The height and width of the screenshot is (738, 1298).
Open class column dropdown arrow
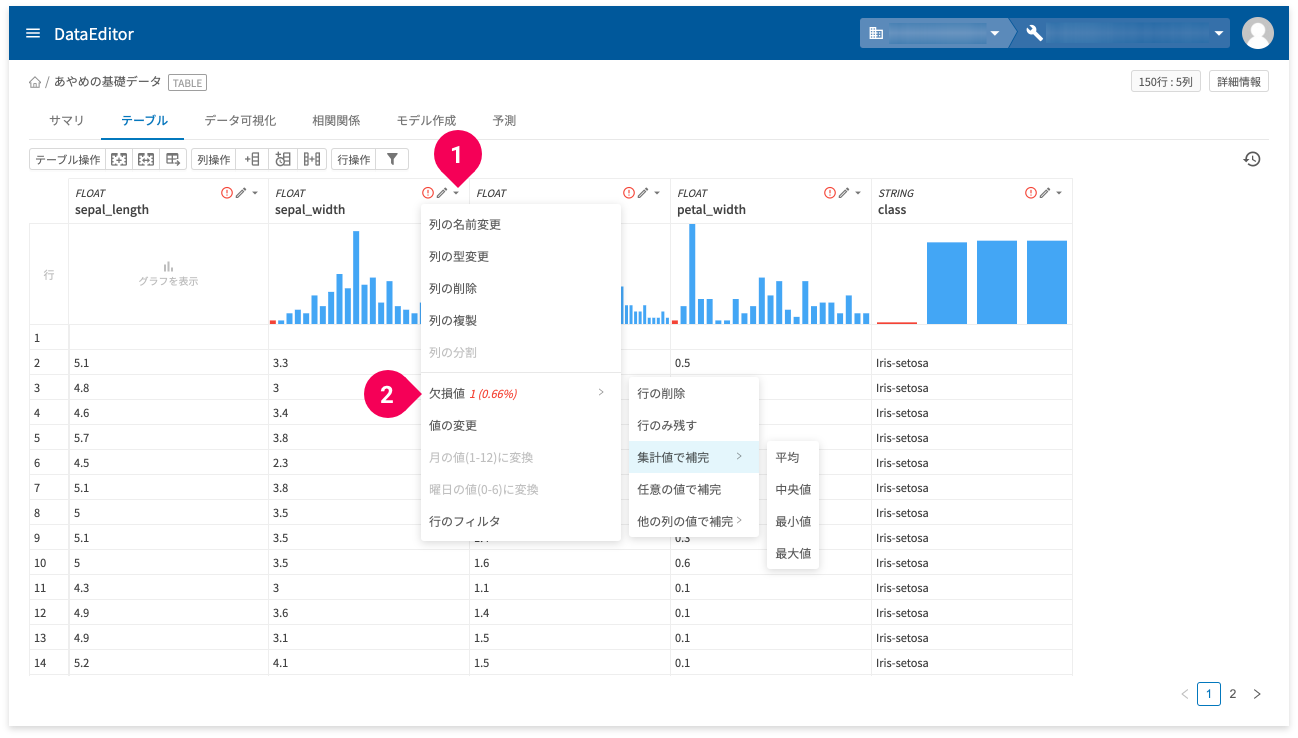(1059, 193)
